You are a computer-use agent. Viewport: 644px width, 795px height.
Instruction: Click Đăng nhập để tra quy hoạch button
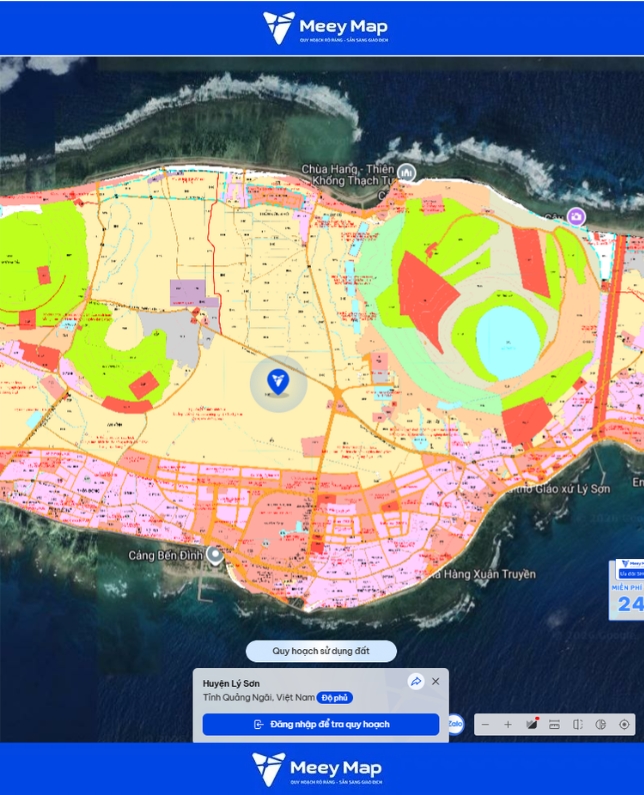[320, 724]
